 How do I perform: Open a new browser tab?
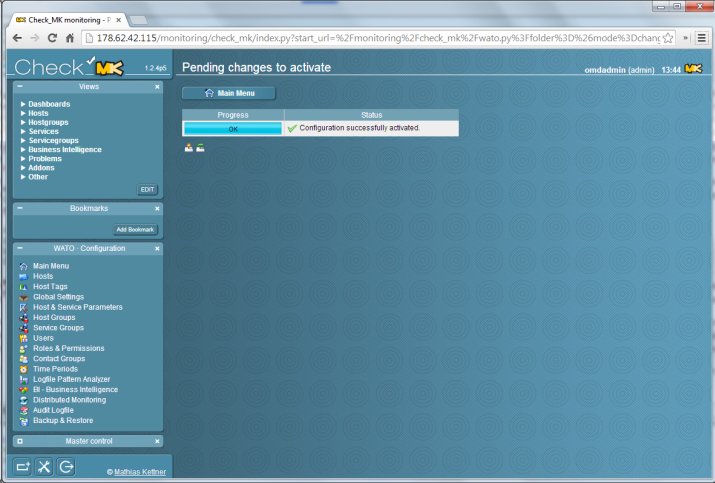click(138, 20)
